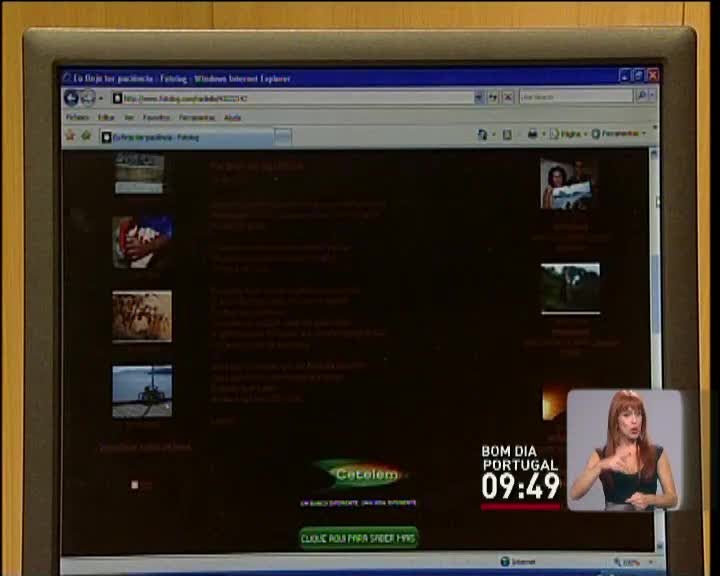Click the vertical scrollbar on the page
The height and width of the screenshot is (576, 720).
655,300
